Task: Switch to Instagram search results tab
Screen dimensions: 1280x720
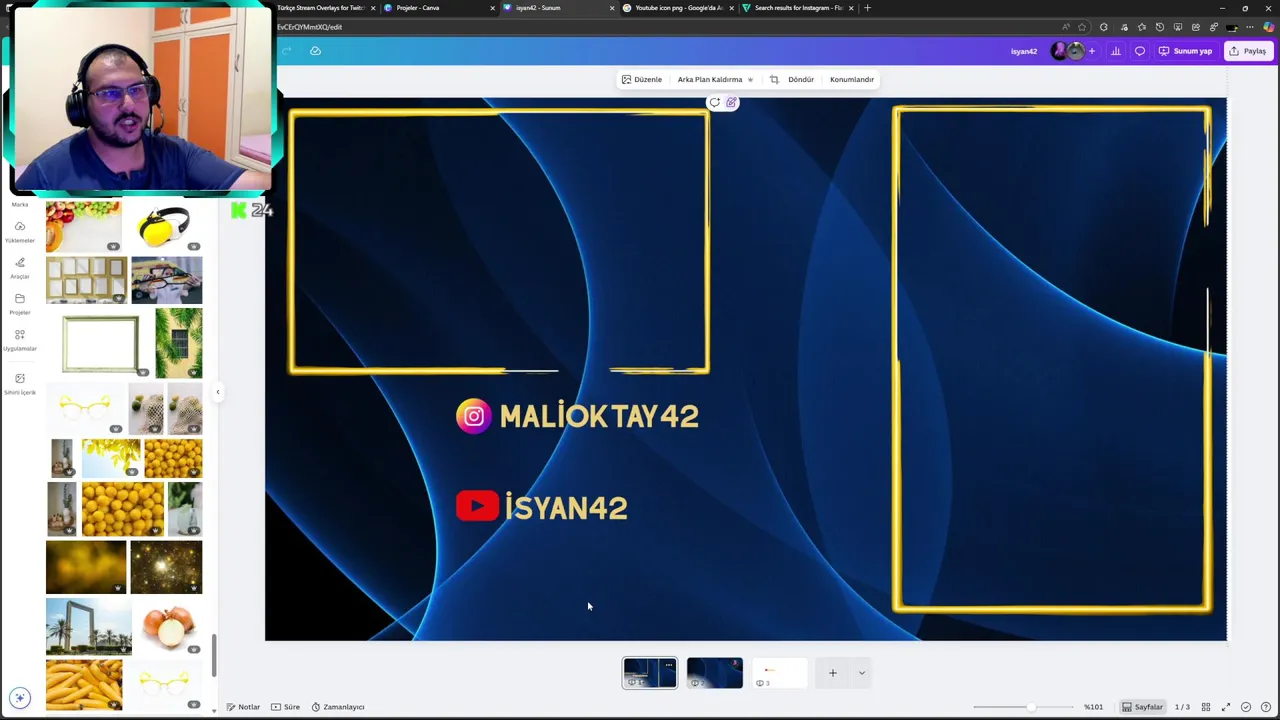Action: [x=798, y=8]
